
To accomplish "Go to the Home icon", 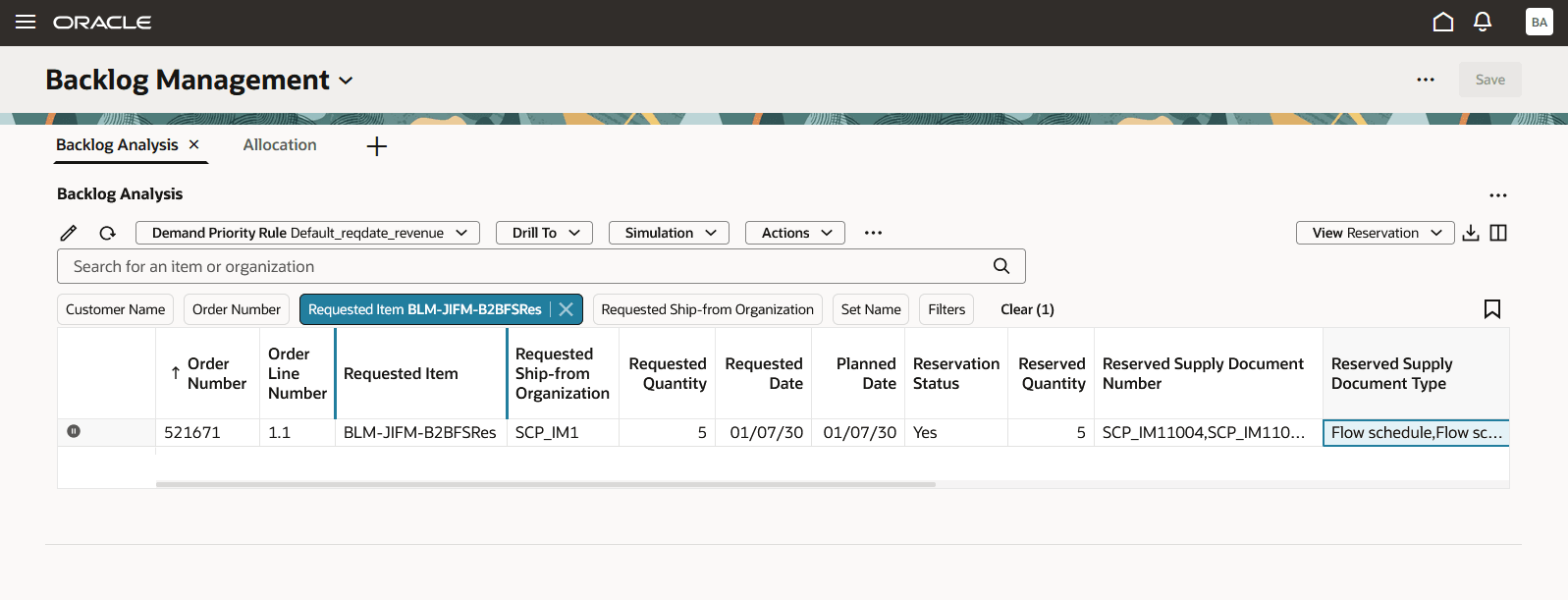I will click(x=1442, y=22).
